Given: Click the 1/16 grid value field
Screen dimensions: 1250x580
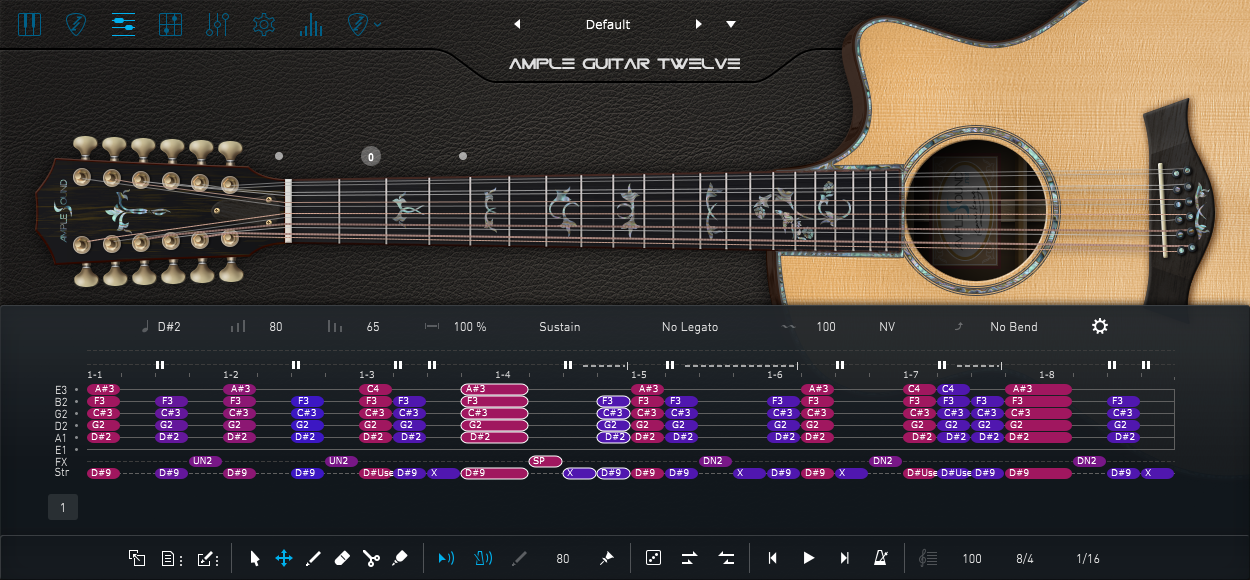Looking at the screenshot, I should (1088, 559).
